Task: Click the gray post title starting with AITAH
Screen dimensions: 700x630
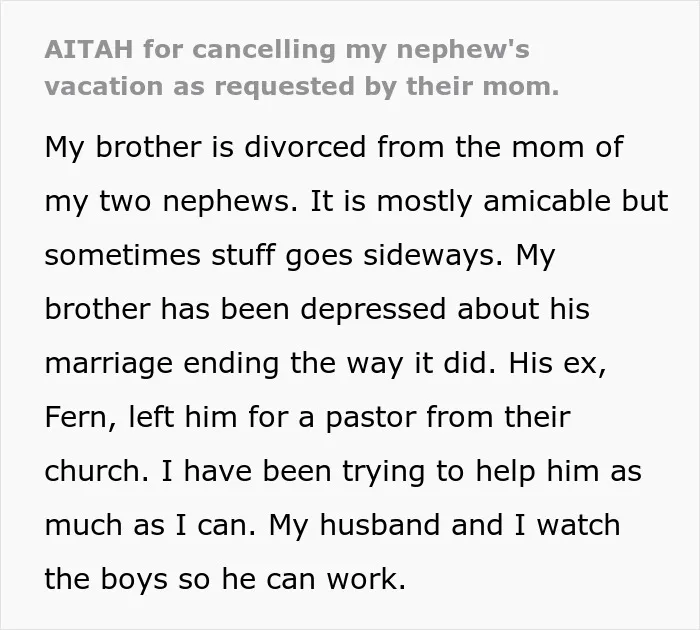Action: [302, 67]
